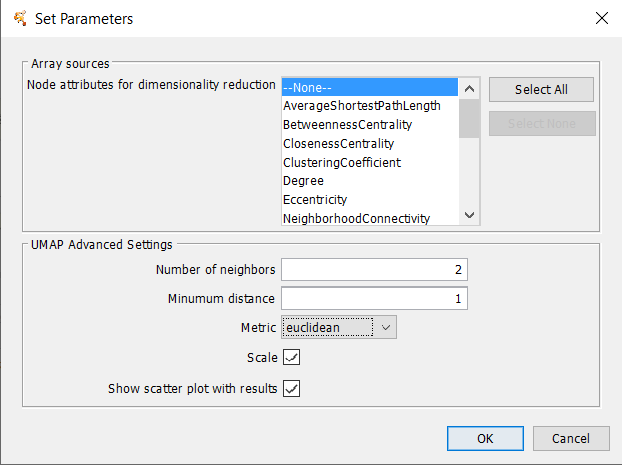Screen dimensions: 622x465
Task: Pick the Degree attribute
Action: click(370, 181)
